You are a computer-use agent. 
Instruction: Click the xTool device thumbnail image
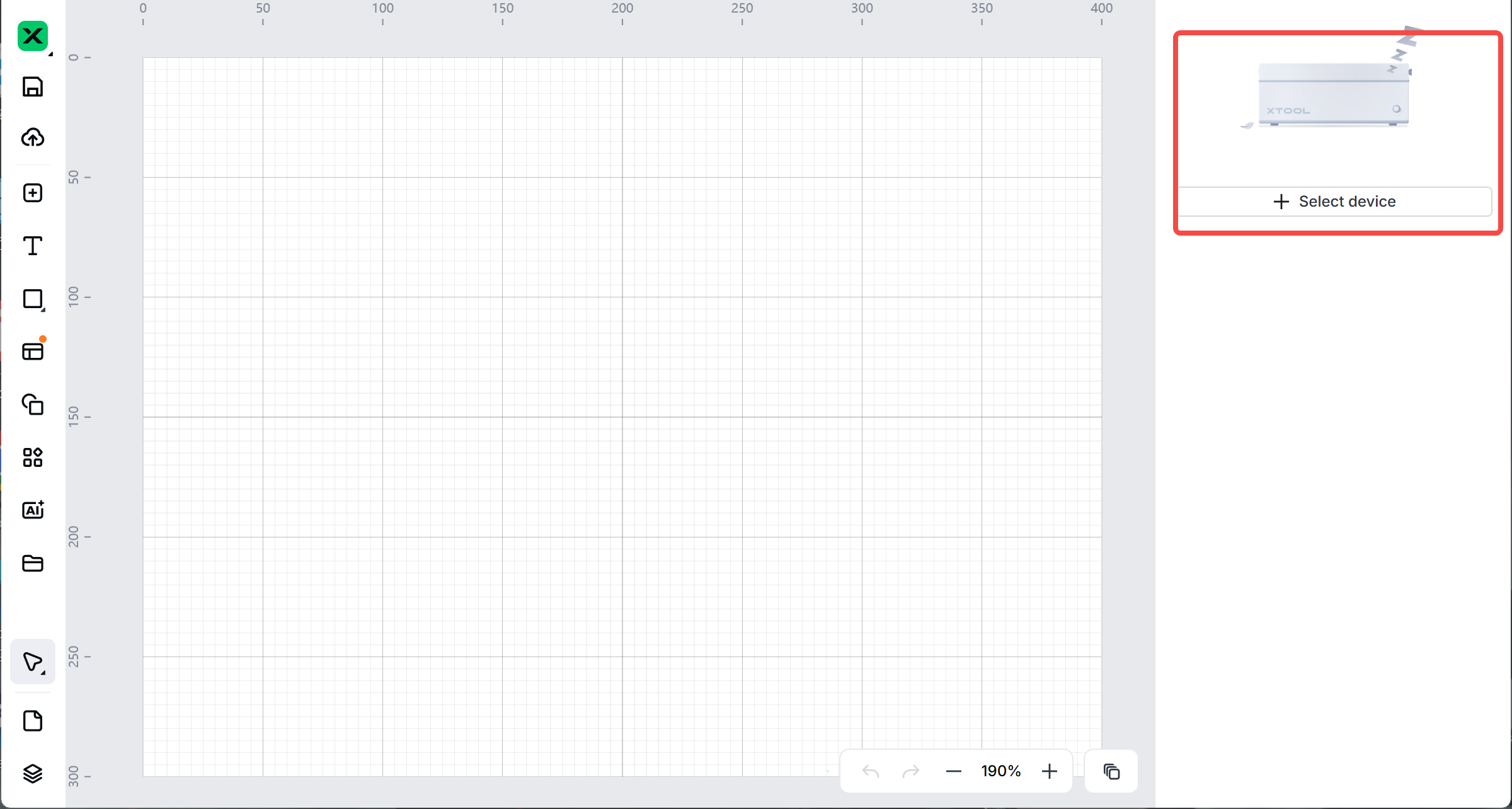pos(1333,95)
